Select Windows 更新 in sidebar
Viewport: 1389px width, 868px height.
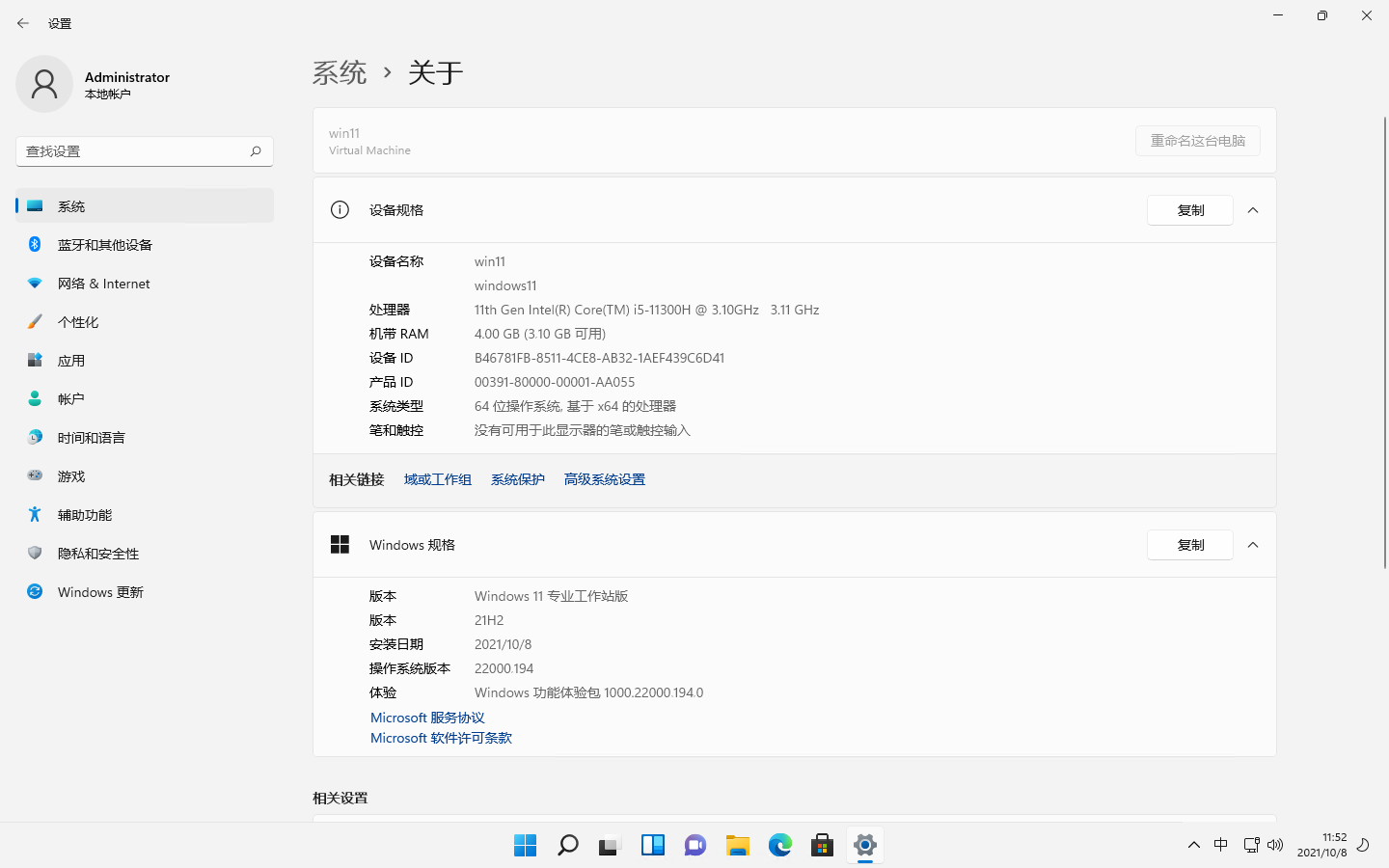tap(145, 591)
